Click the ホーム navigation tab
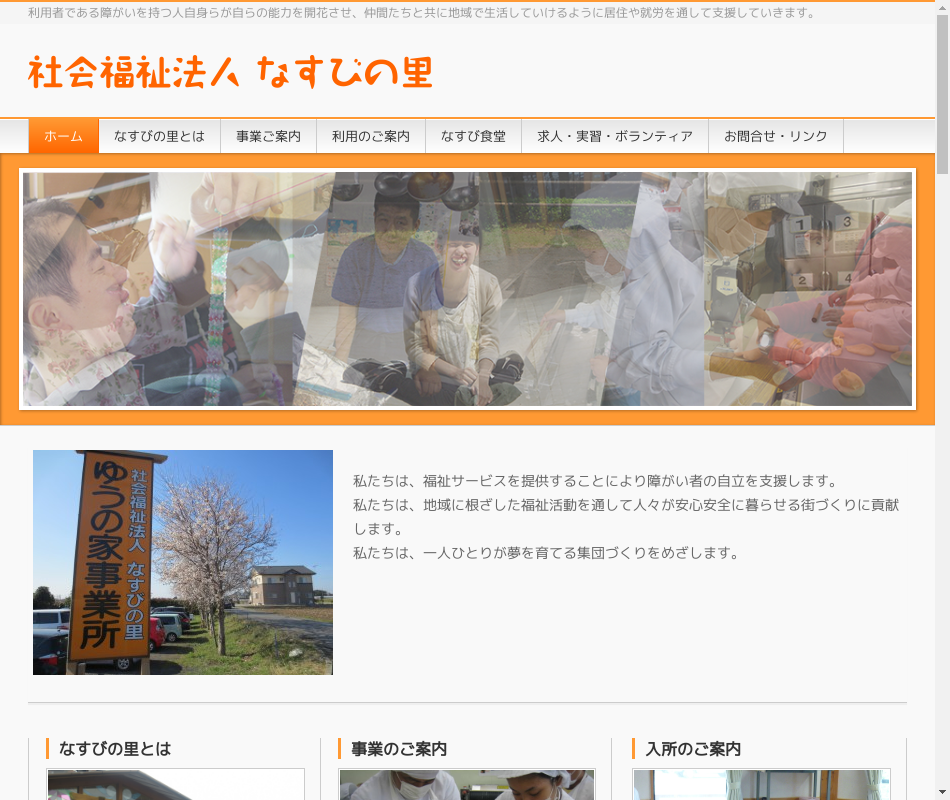 coord(63,136)
